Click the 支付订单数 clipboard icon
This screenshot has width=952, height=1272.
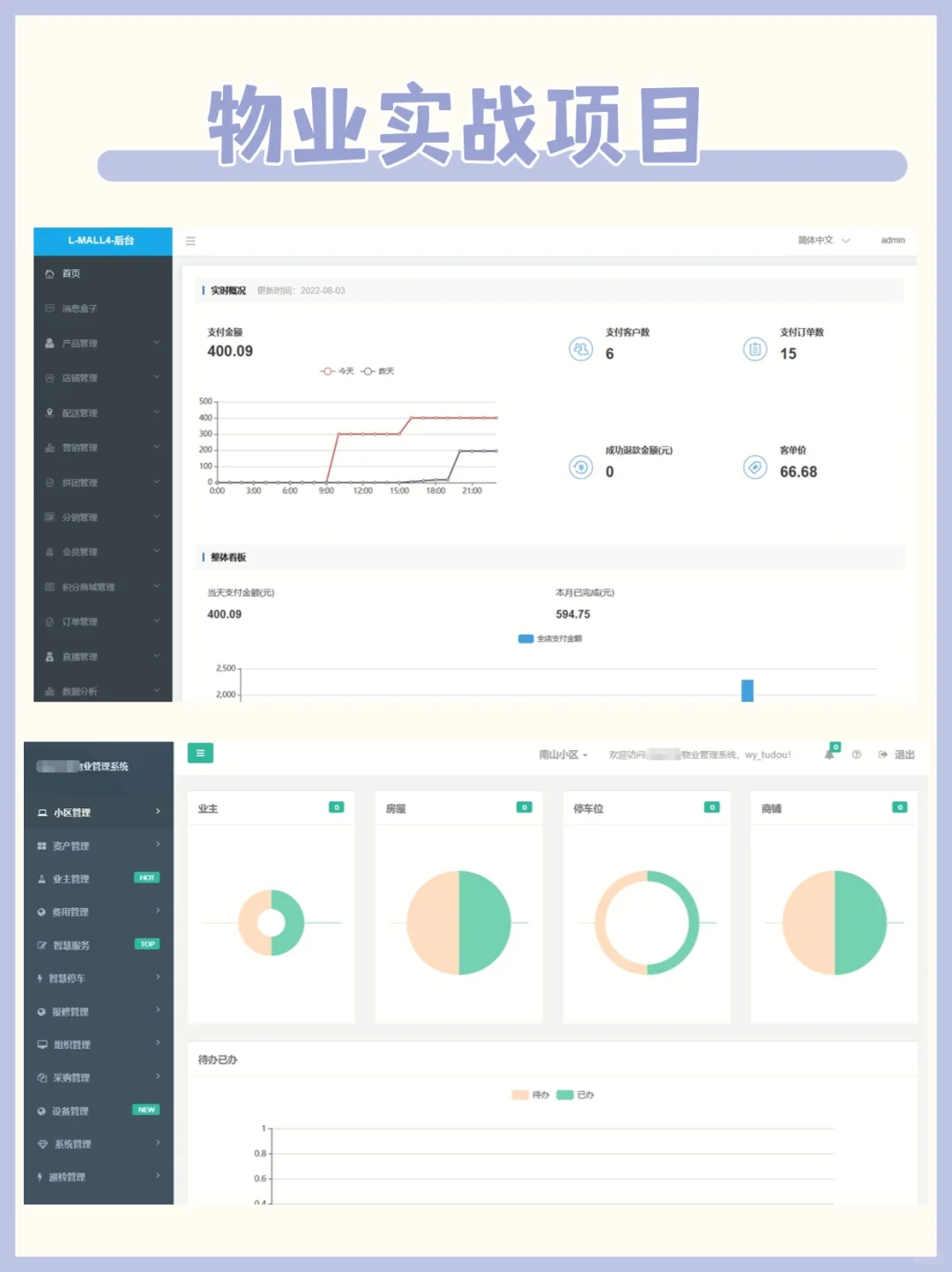click(x=755, y=349)
